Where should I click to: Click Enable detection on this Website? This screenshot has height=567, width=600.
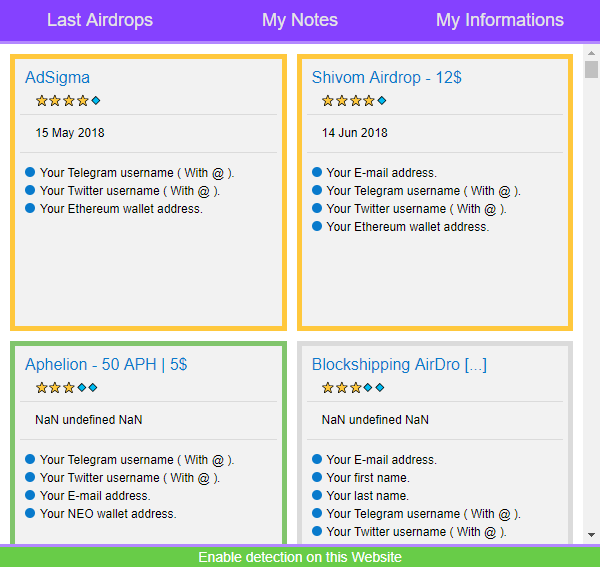coord(300,557)
